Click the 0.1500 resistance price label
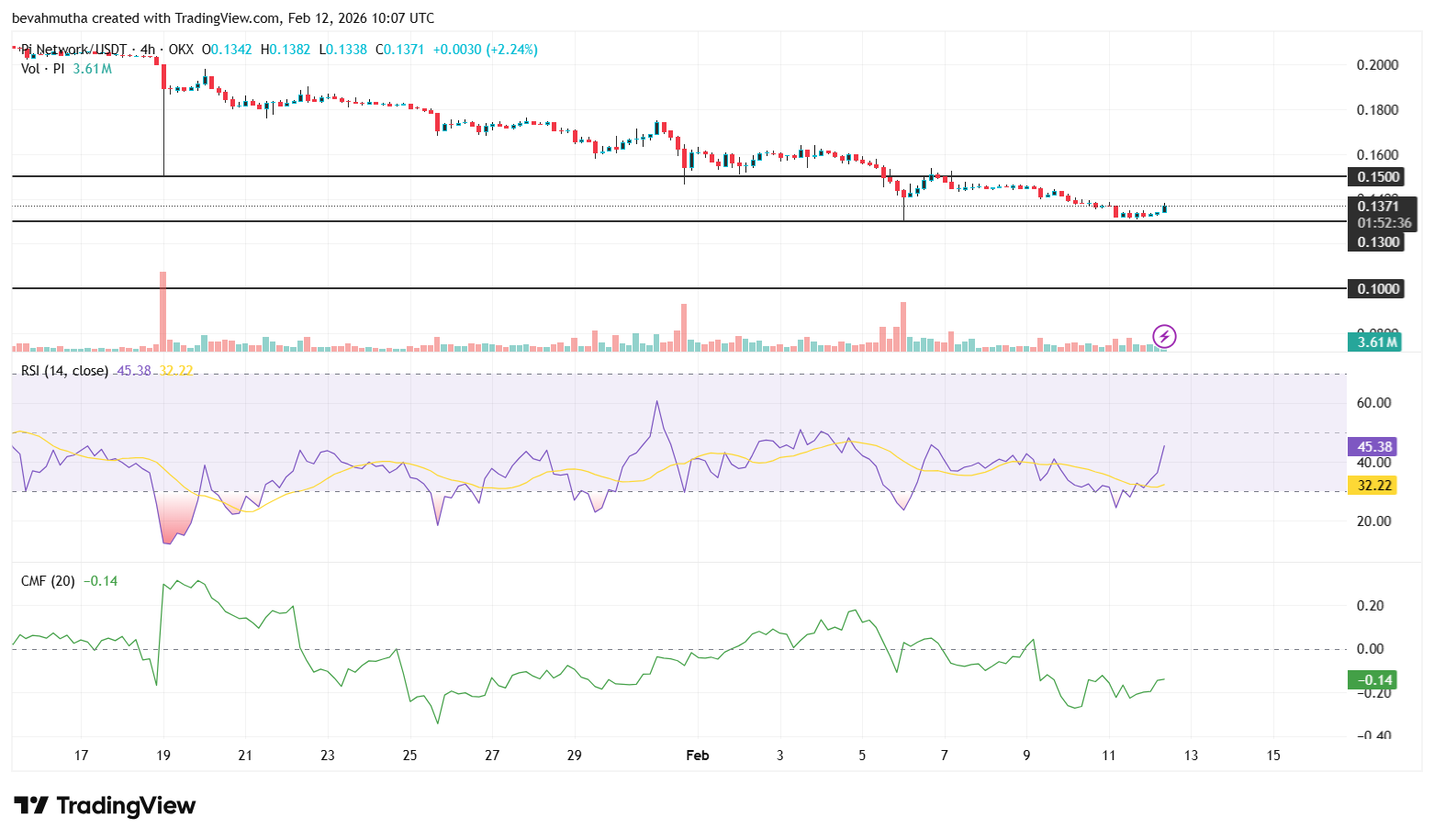The image size is (1434, 840). coord(1376,176)
